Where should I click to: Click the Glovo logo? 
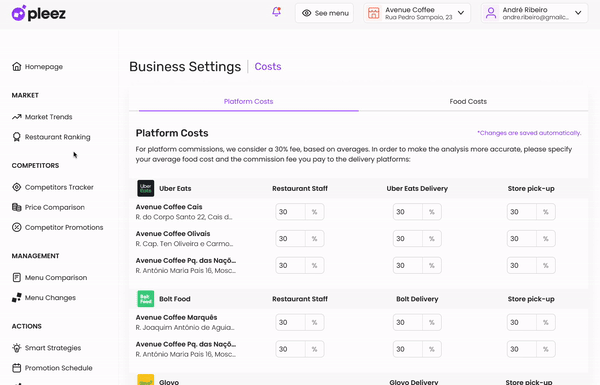pos(145,380)
